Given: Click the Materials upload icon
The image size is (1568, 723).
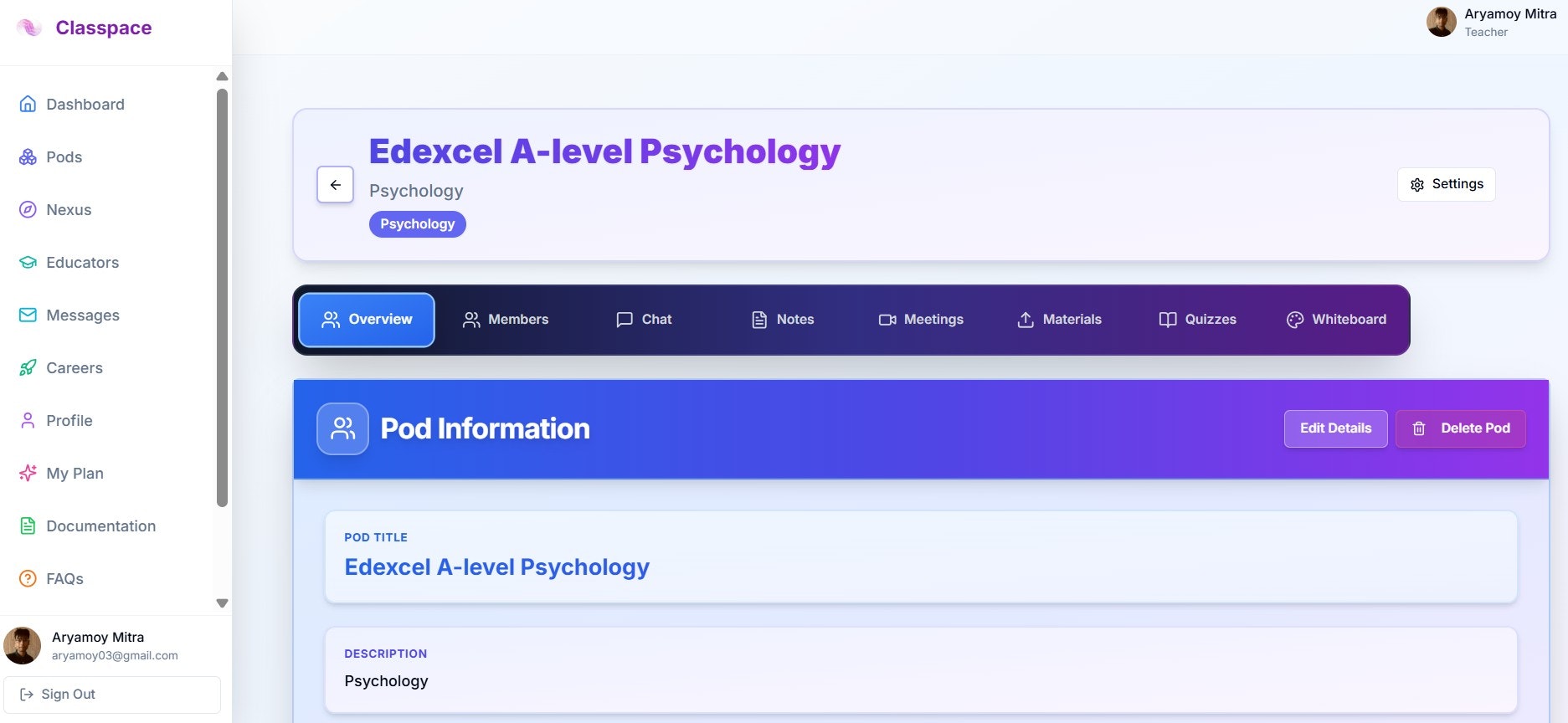Looking at the screenshot, I should [1026, 320].
